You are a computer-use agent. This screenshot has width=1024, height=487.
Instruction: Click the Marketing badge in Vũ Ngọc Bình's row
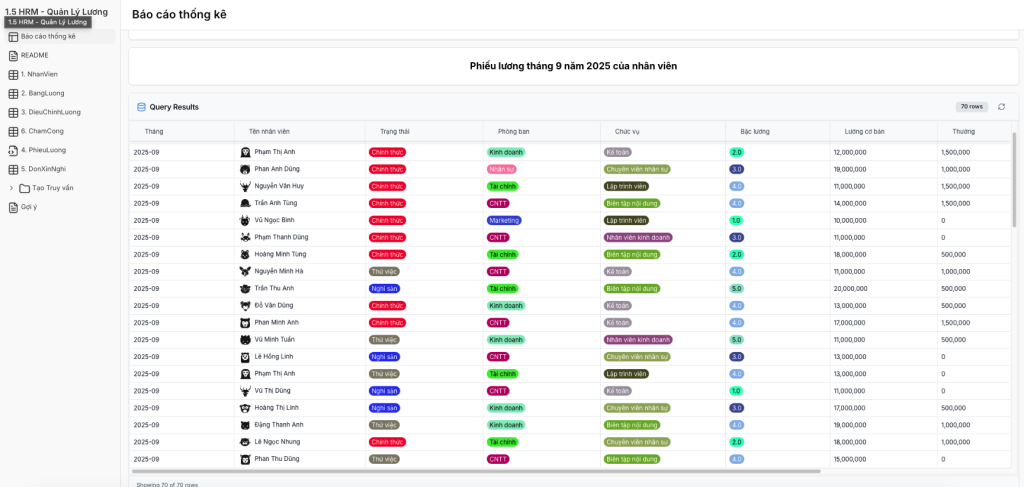click(504, 220)
